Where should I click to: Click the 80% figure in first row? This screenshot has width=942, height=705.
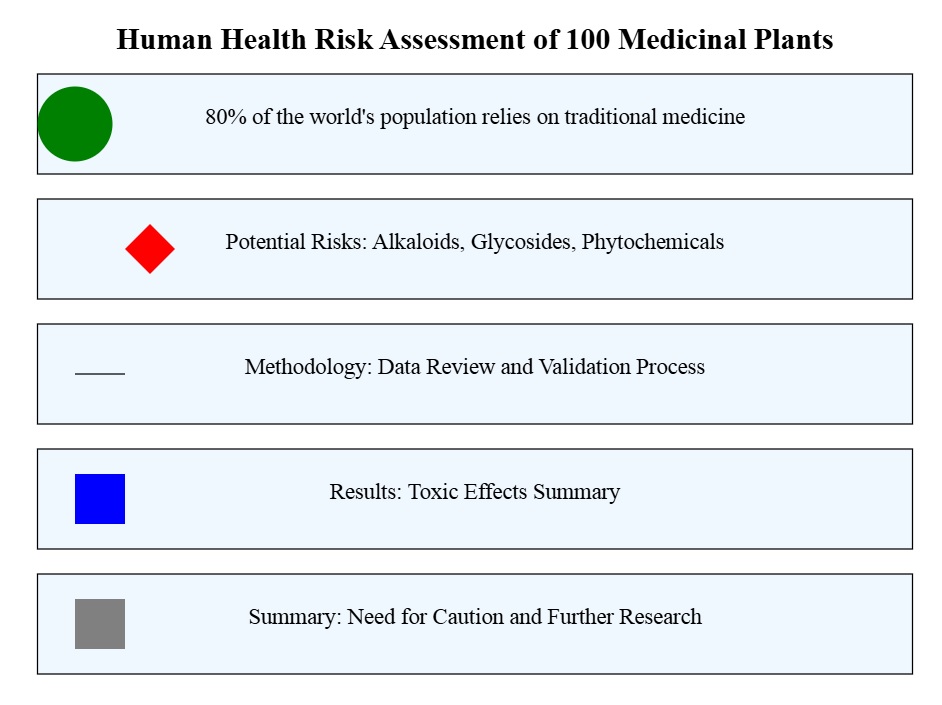click(226, 116)
